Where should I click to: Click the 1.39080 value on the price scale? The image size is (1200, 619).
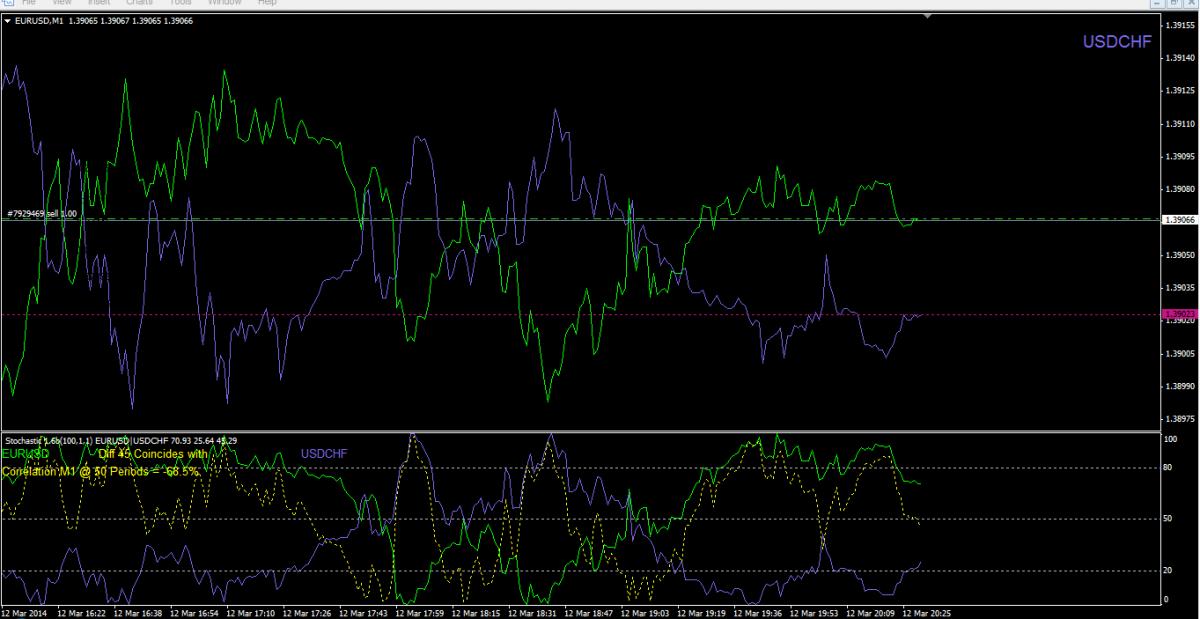(x=1180, y=189)
